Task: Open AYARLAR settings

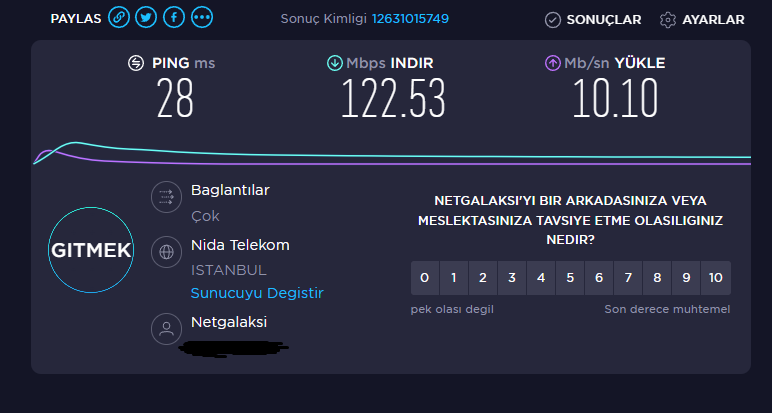Action: 702,20
